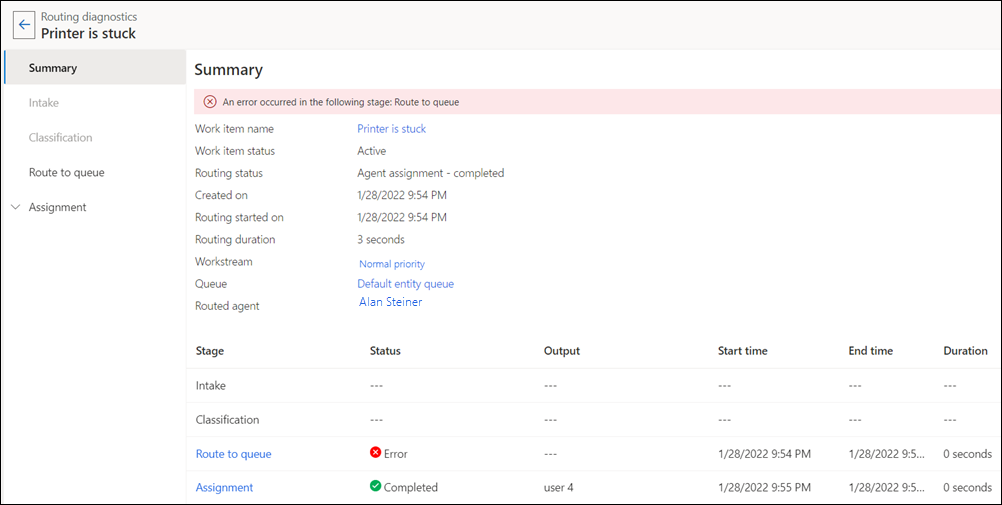1002x505 pixels.
Task: Click the 'Created on' field label
Action: [221, 195]
